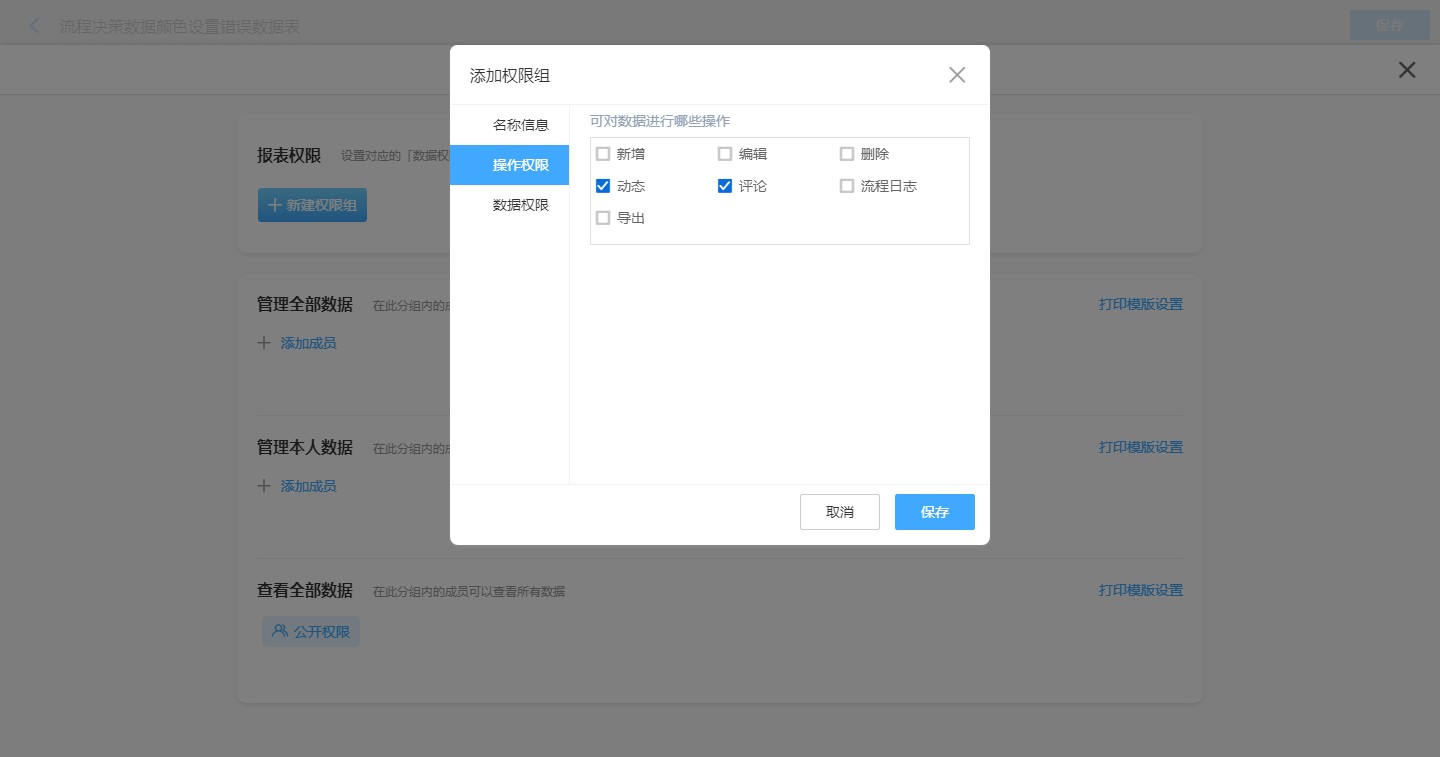The height and width of the screenshot is (757, 1440).
Task: Click 添加成员 under 管理本人数据
Action: pos(307,486)
